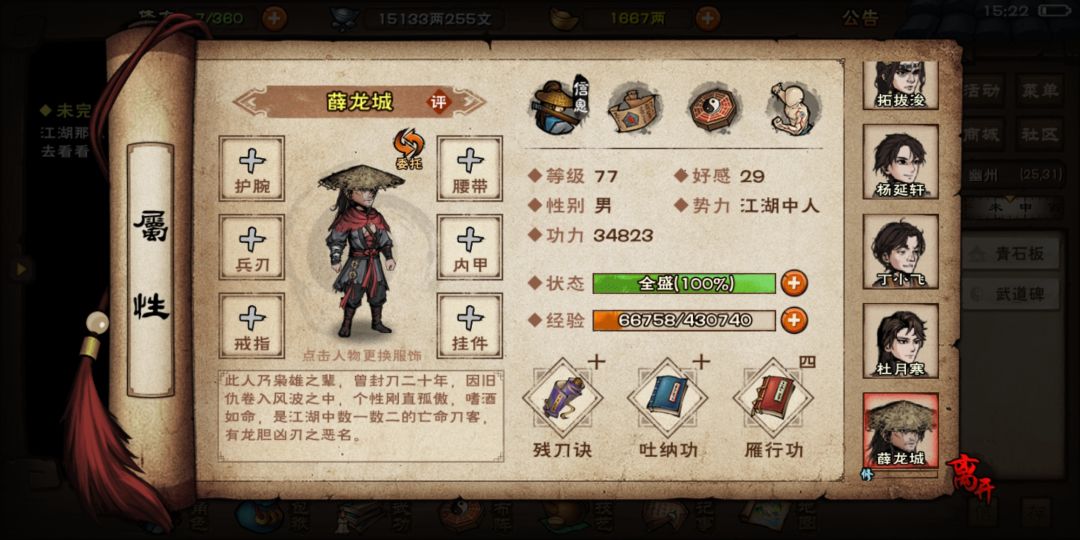
Task: Click the 经验 66758/430740 progress bar
Action: tap(684, 320)
